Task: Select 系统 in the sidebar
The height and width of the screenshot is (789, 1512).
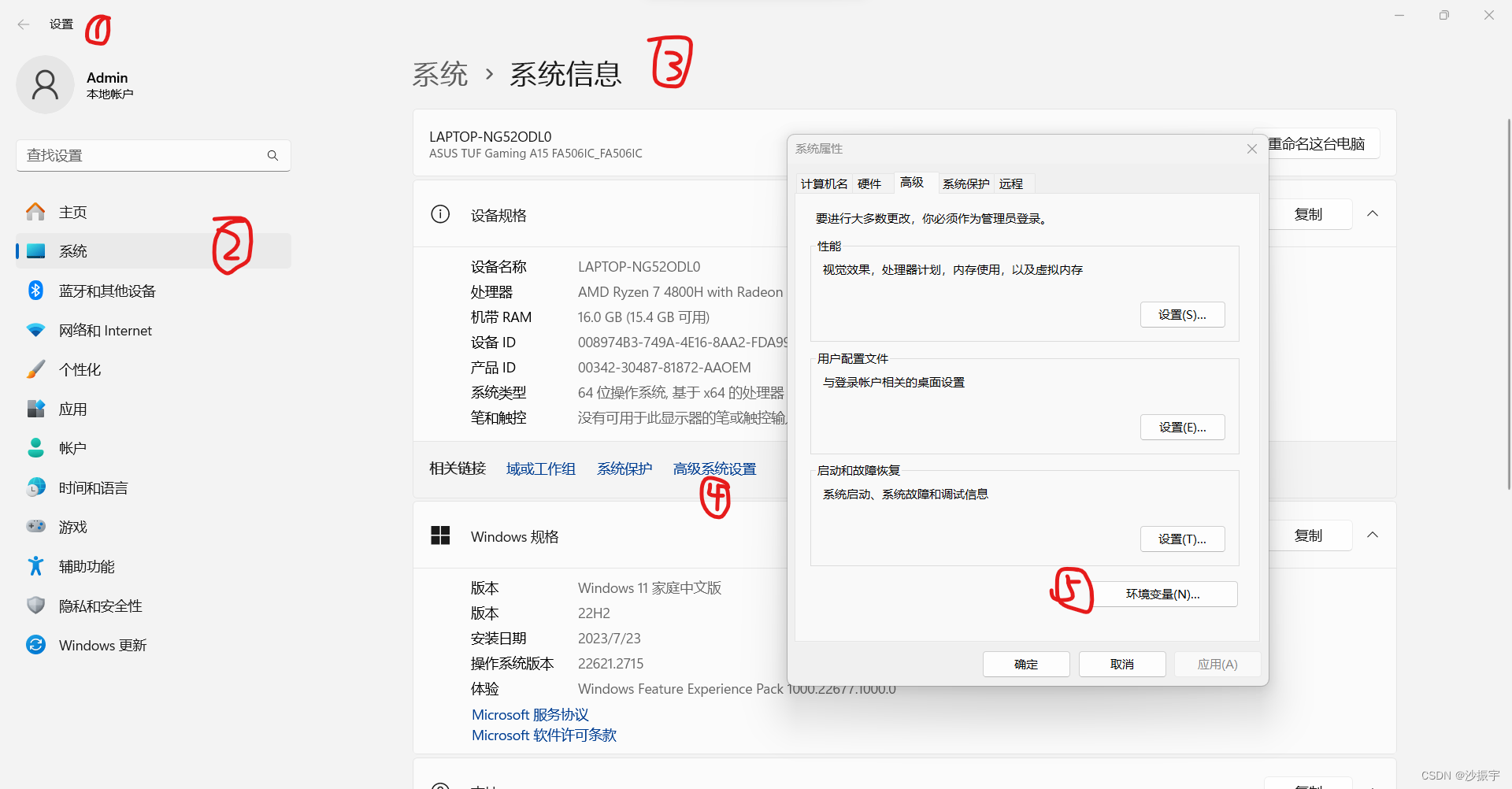Action: coord(154,251)
